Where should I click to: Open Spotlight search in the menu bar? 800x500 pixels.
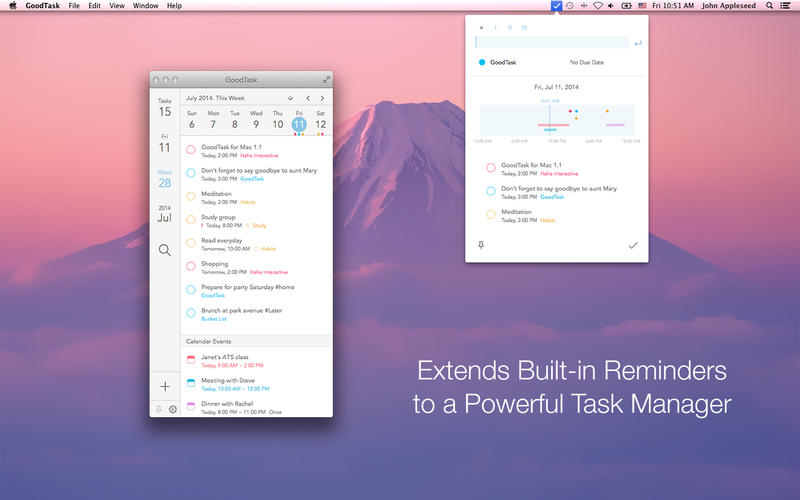click(769, 6)
